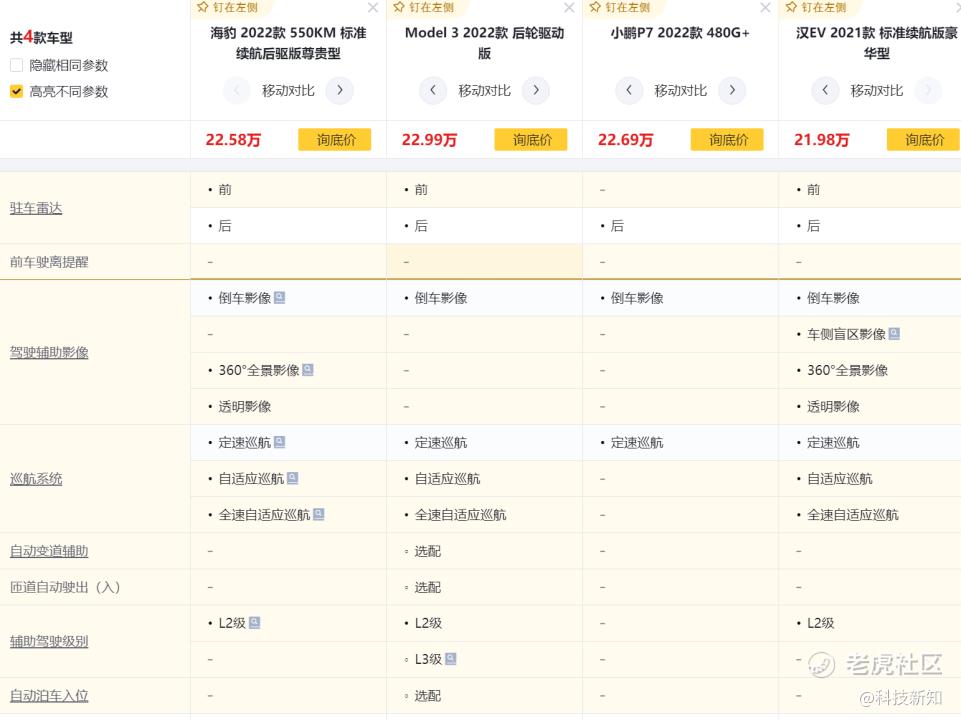Select Model 3 自动泊车入位 选配 cell
The image size is (961, 720).
[484, 695]
